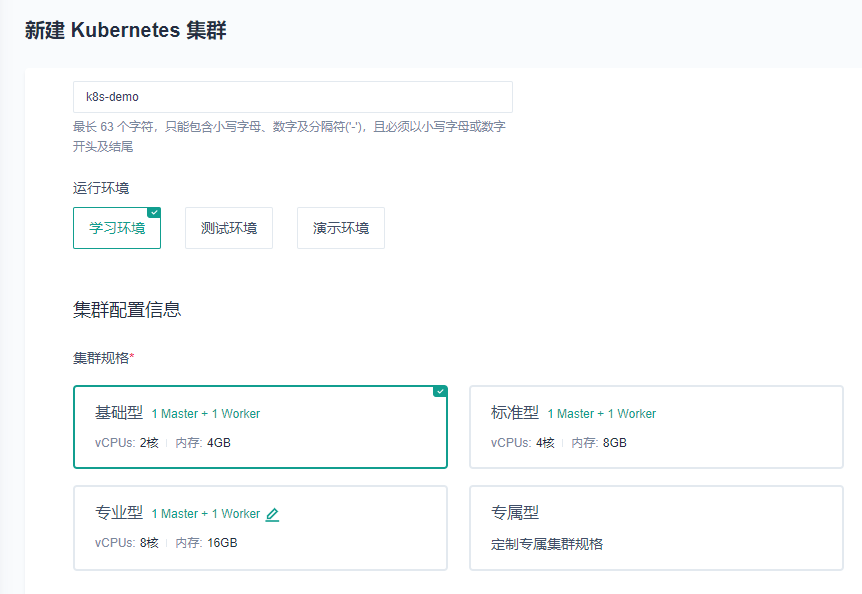Click the checkmark badge on 学习环境
Screen dimensions: 862x594
(154, 213)
